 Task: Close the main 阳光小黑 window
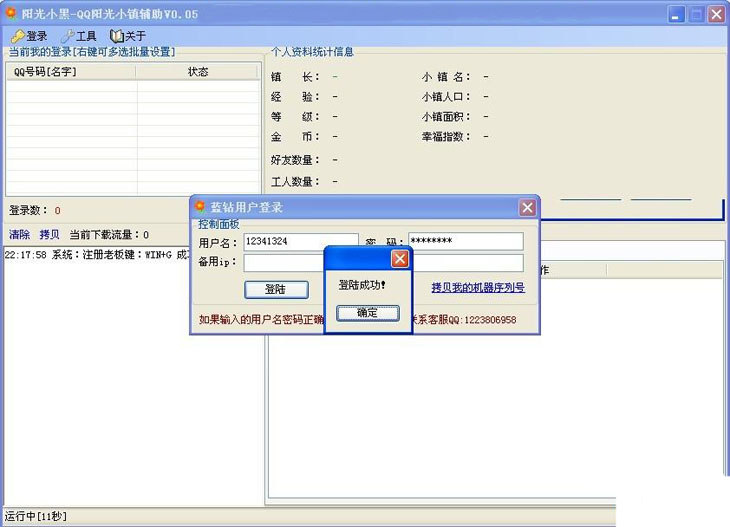[716, 14]
